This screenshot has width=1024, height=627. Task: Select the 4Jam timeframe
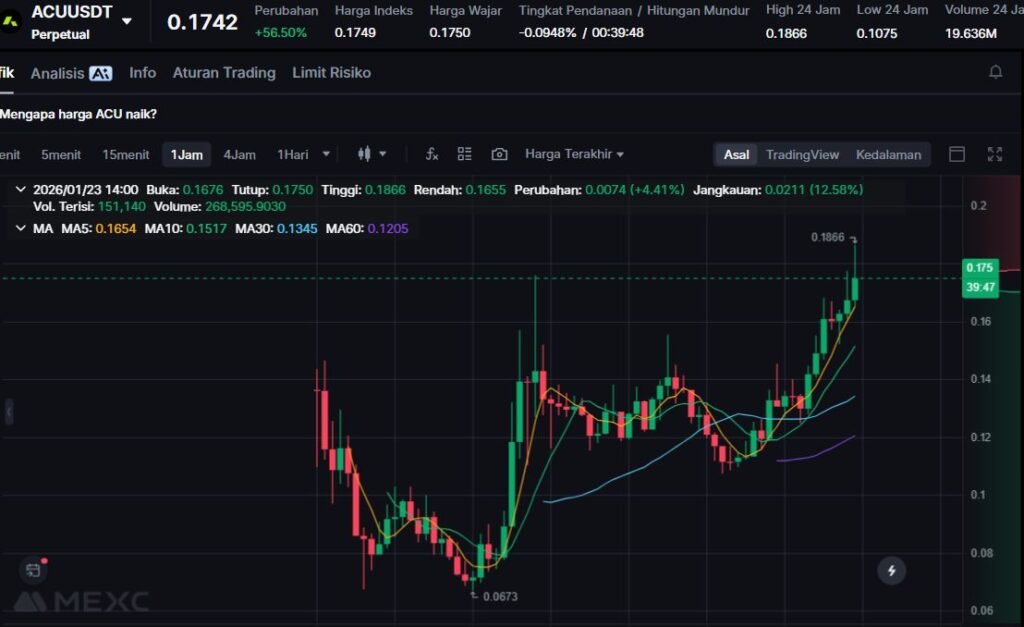pyautogui.click(x=239, y=154)
